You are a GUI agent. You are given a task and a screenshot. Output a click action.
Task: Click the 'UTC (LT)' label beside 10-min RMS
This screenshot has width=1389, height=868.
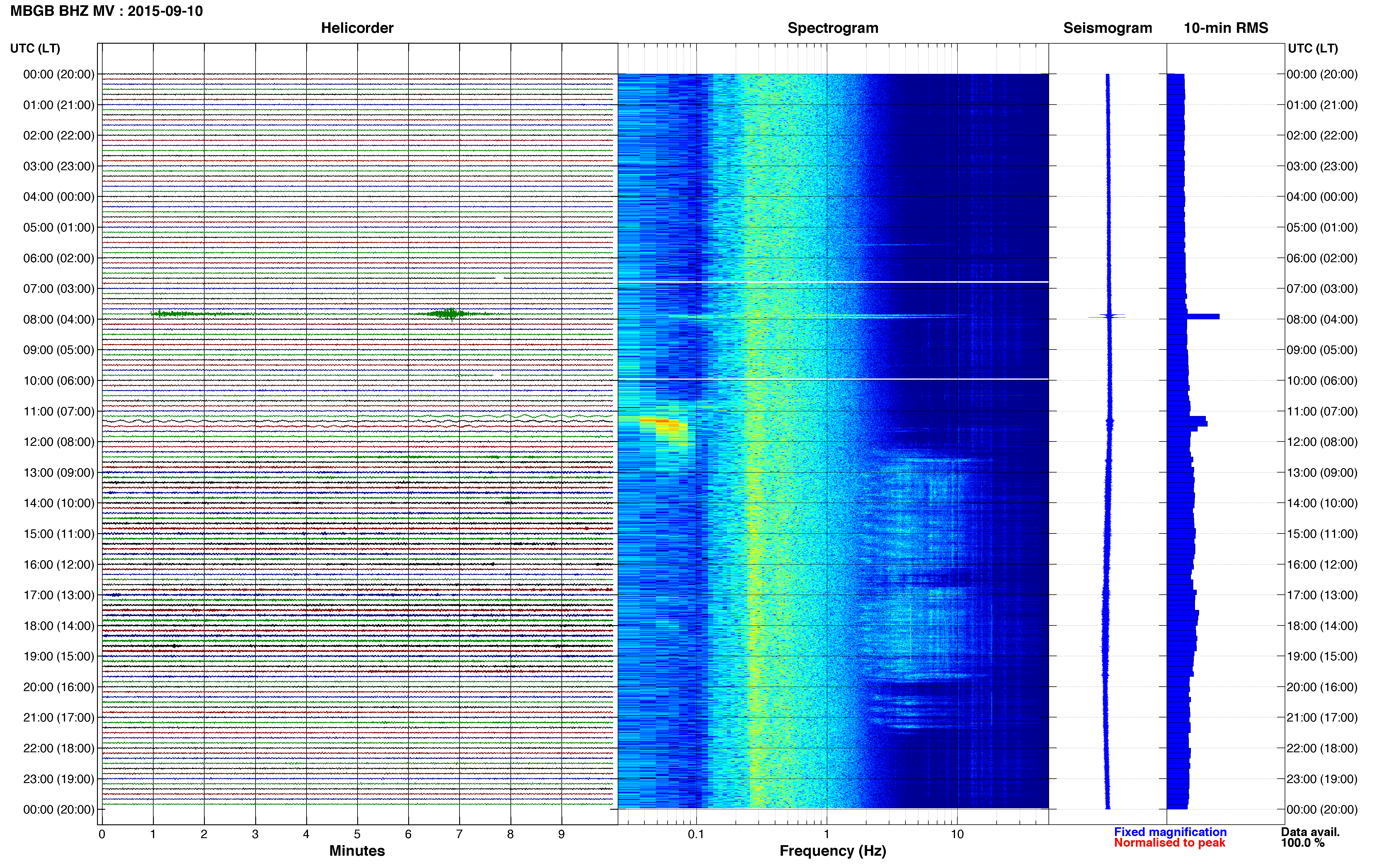(1313, 48)
